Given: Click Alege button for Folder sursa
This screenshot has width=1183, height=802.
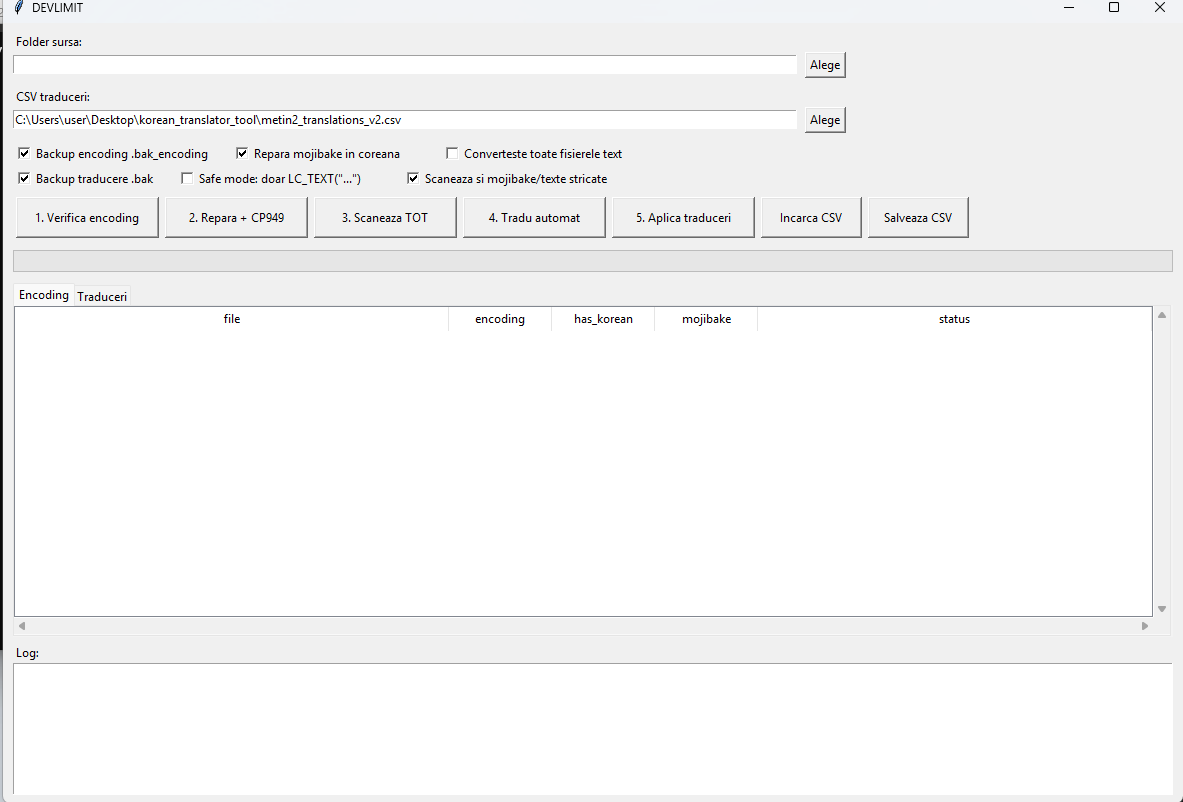Looking at the screenshot, I should [825, 65].
